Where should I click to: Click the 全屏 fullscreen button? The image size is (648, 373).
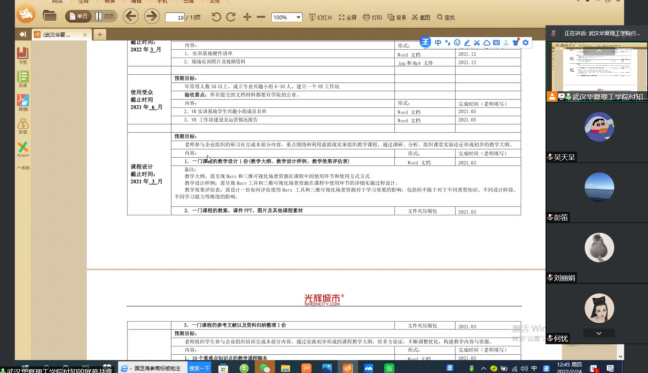coord(348,17)
